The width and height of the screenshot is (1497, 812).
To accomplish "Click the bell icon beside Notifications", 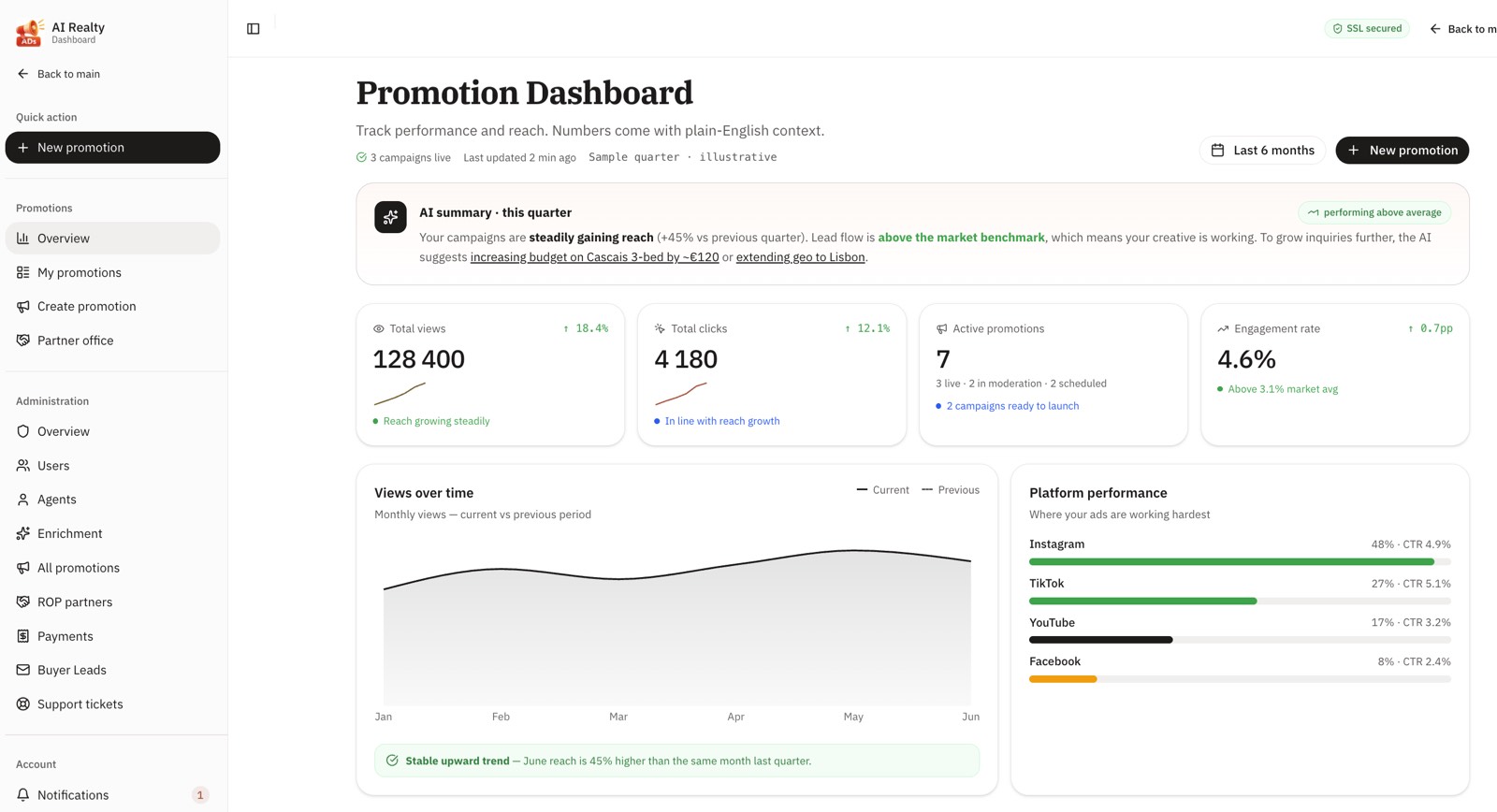I will [23, 795].
